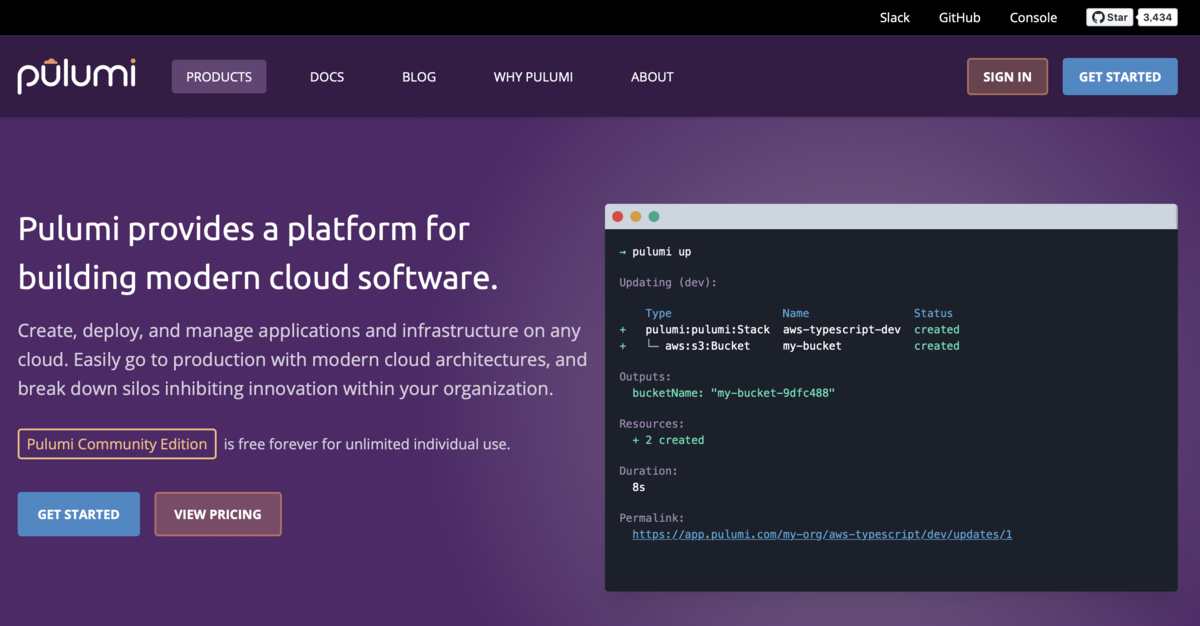The image size is (1200, 626).
Task: Open the Console link
Action: coord(1033,18)
